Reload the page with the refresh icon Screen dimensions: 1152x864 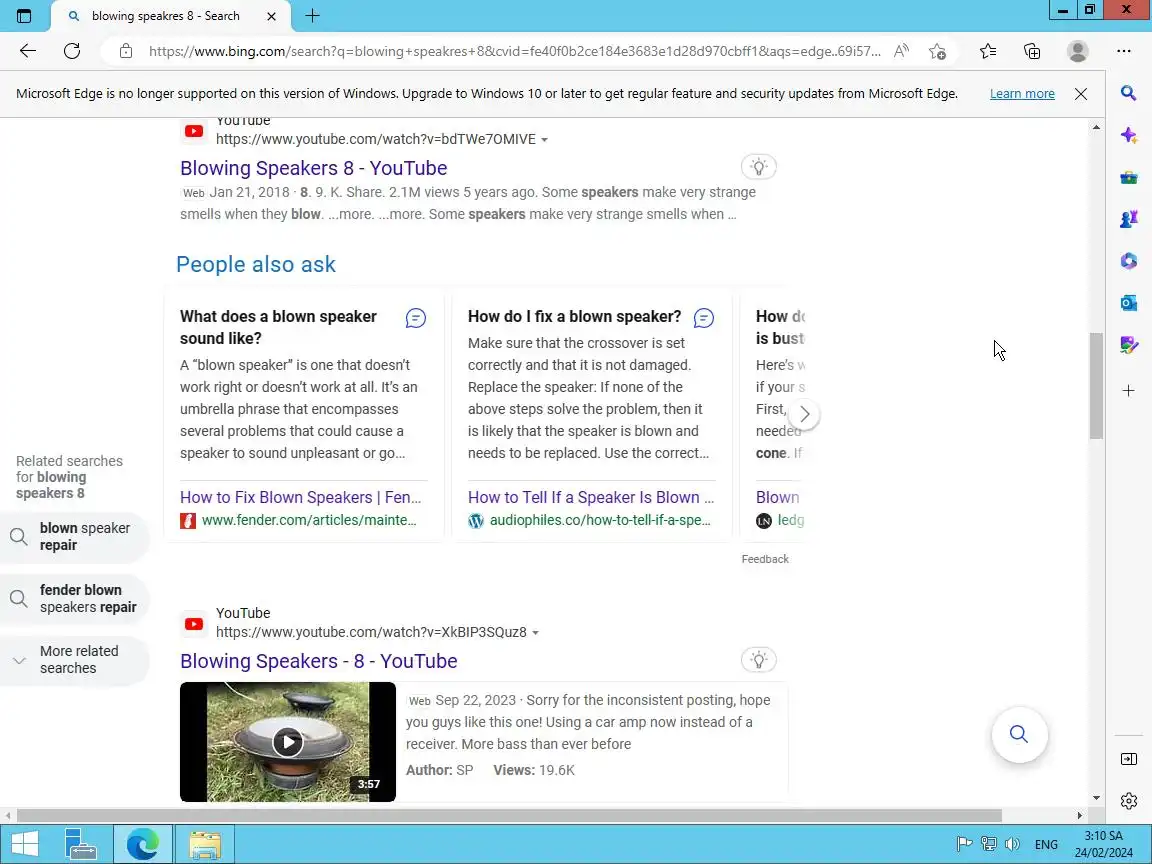tap(72, 51)
